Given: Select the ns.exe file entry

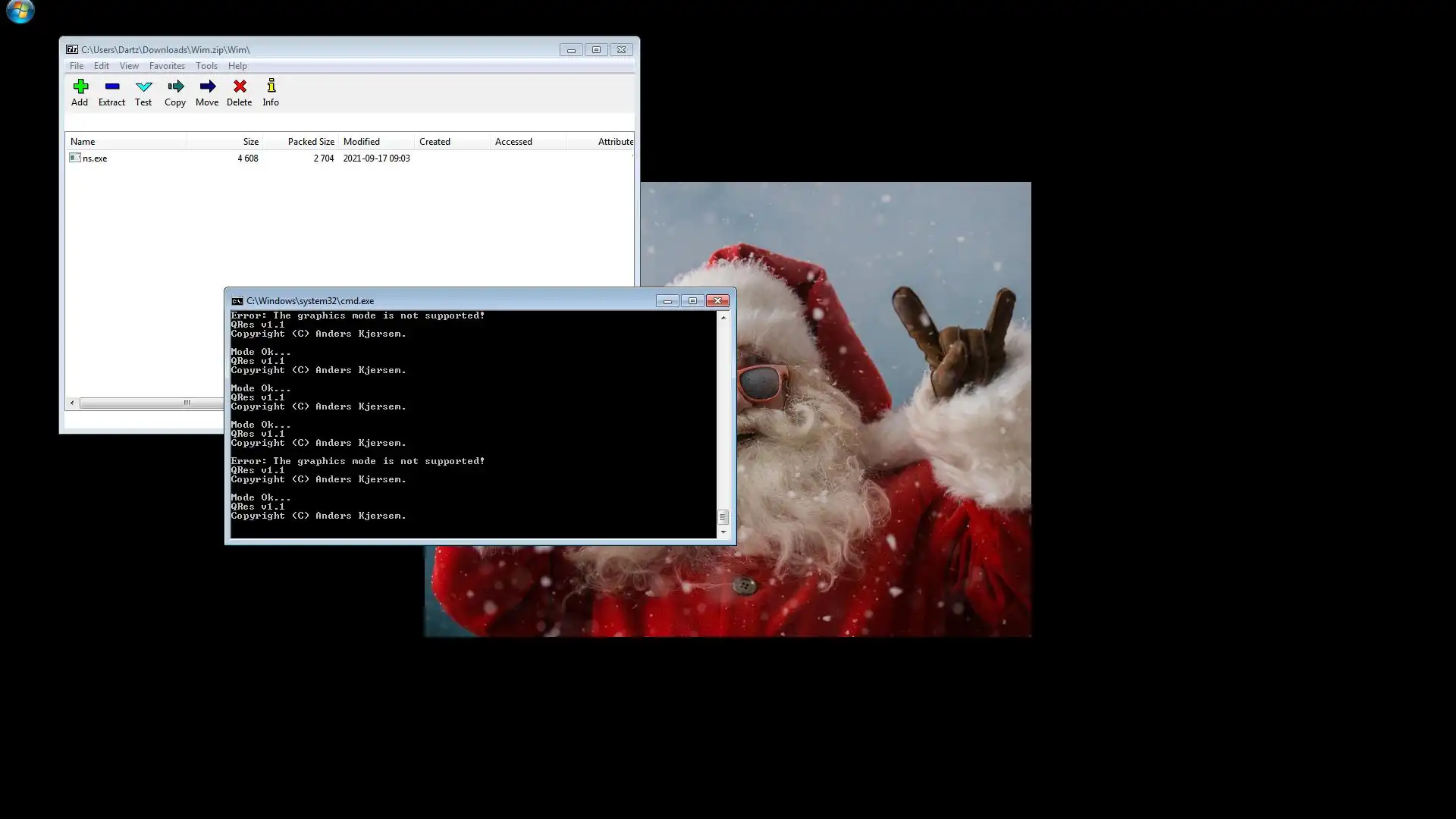Looking at the screenshot, I should pyautogui.click(x=95, y=158).
